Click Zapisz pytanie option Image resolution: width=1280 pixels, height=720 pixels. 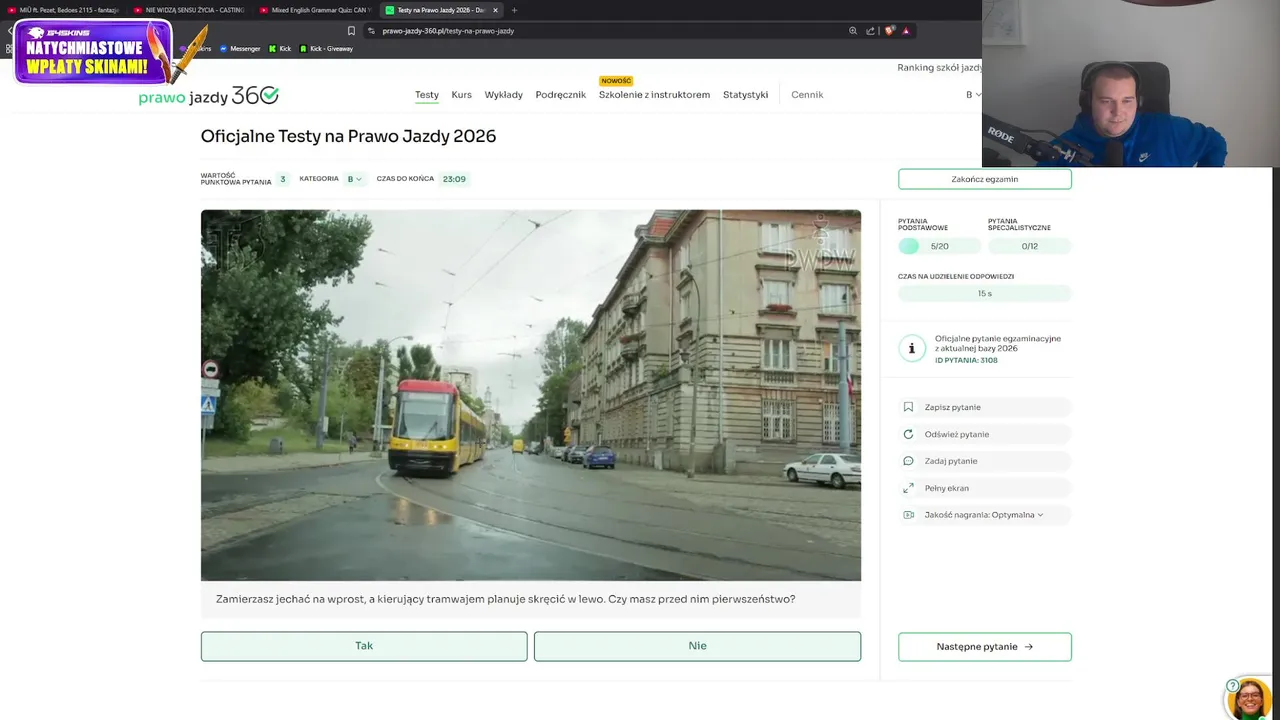point(985,407)
